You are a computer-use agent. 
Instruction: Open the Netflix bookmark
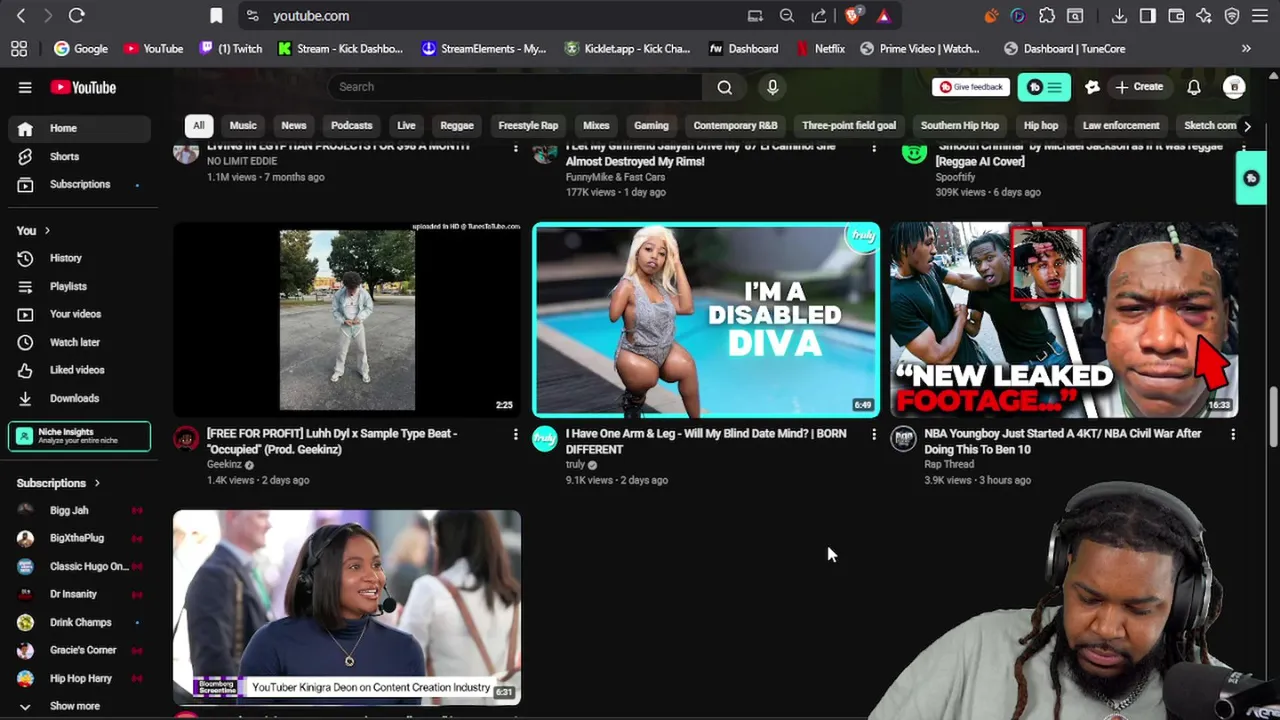(x=820, y=48)
